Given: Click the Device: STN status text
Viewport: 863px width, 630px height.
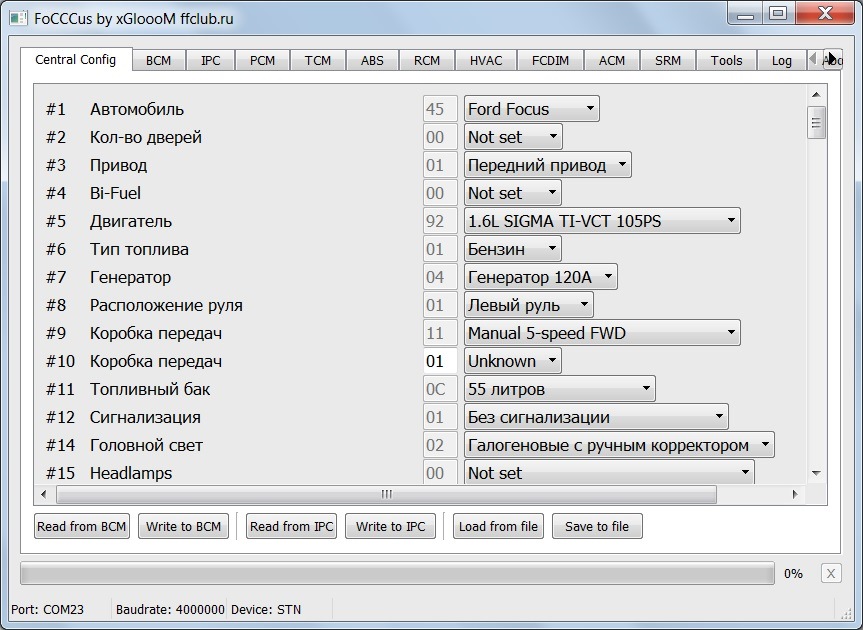Looking at the screenshot, I should coord(266,610).
